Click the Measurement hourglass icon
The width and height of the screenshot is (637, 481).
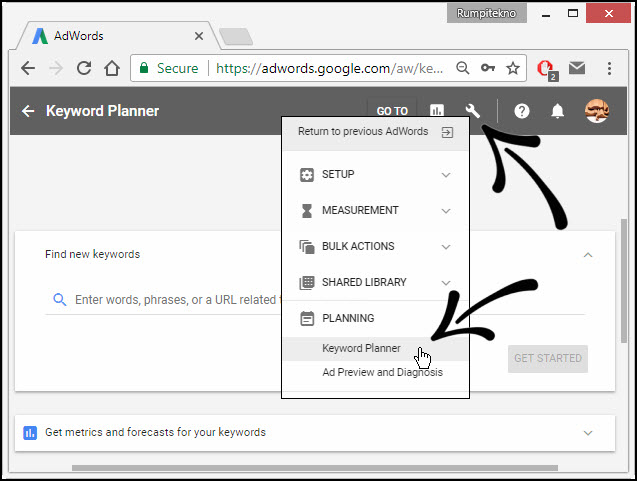coord(307,211)
